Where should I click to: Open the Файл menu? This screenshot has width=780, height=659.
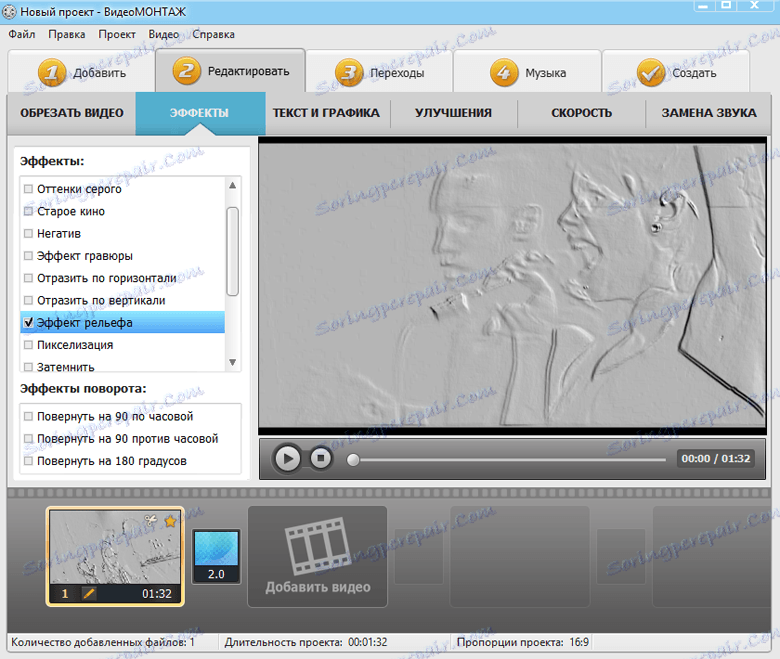22,34
